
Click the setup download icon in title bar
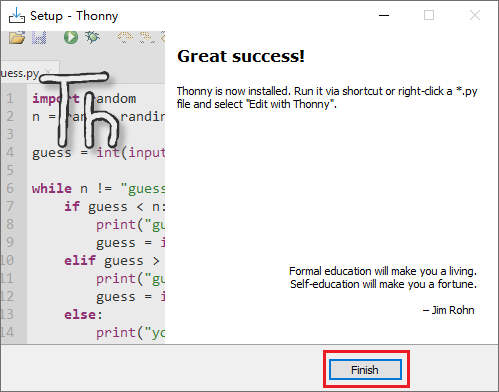pyautogui.click(x=17, y=15)
